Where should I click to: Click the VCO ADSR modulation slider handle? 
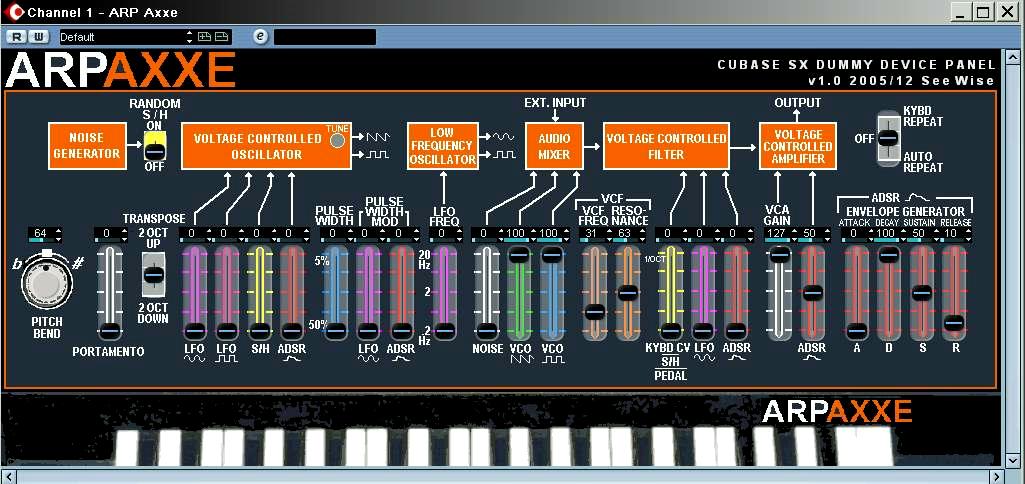(x=292, y=331)
